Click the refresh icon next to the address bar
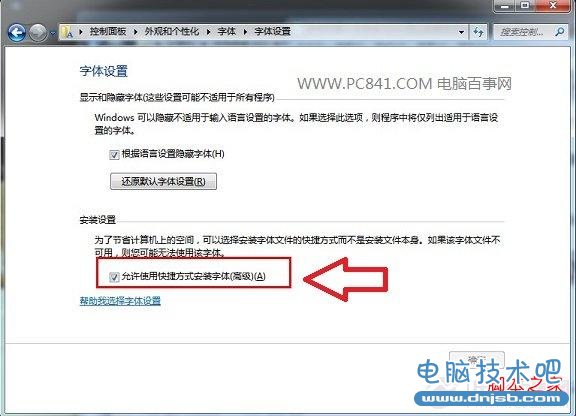The image size is (576, 416). 478,32
